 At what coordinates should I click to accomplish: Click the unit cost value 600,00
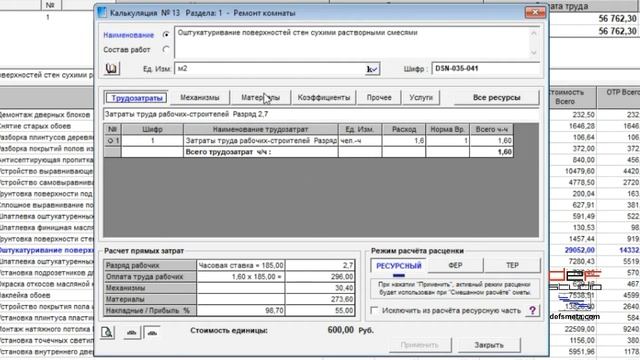[x=341, y=330]
